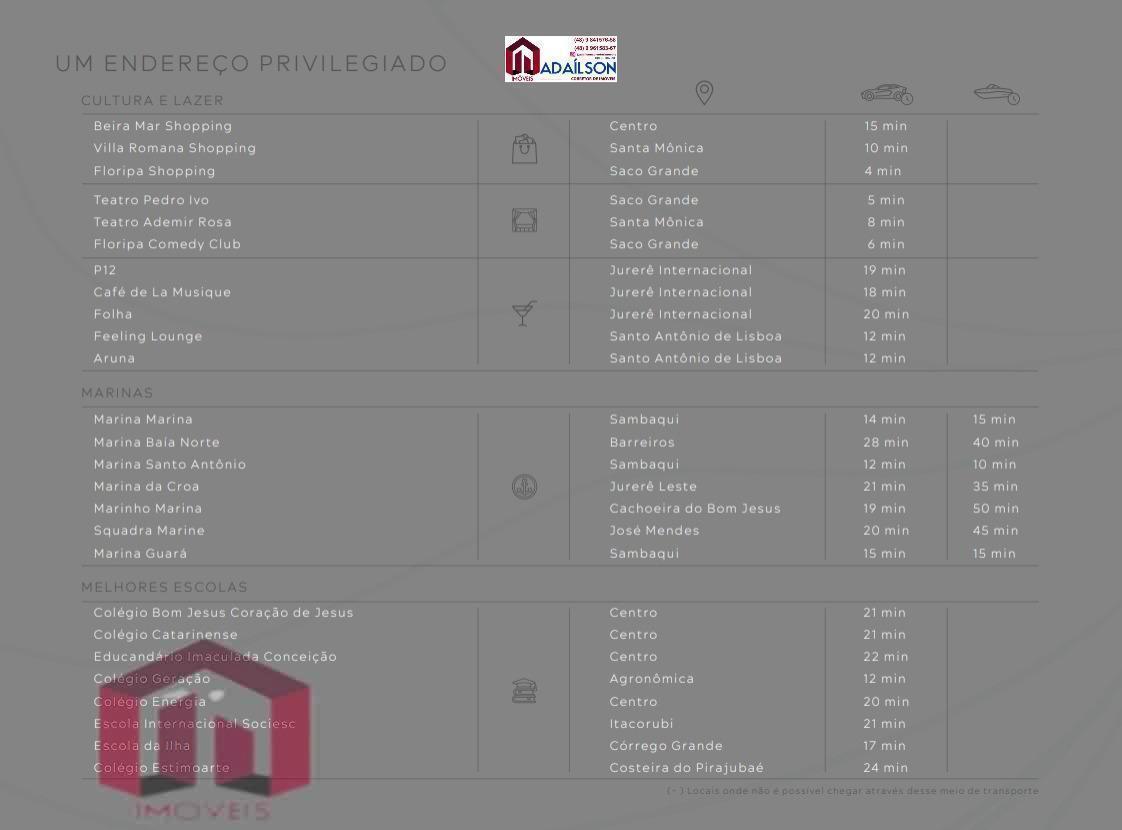
Task: Click 'Floripa Shopping' row
Action: 155,171
